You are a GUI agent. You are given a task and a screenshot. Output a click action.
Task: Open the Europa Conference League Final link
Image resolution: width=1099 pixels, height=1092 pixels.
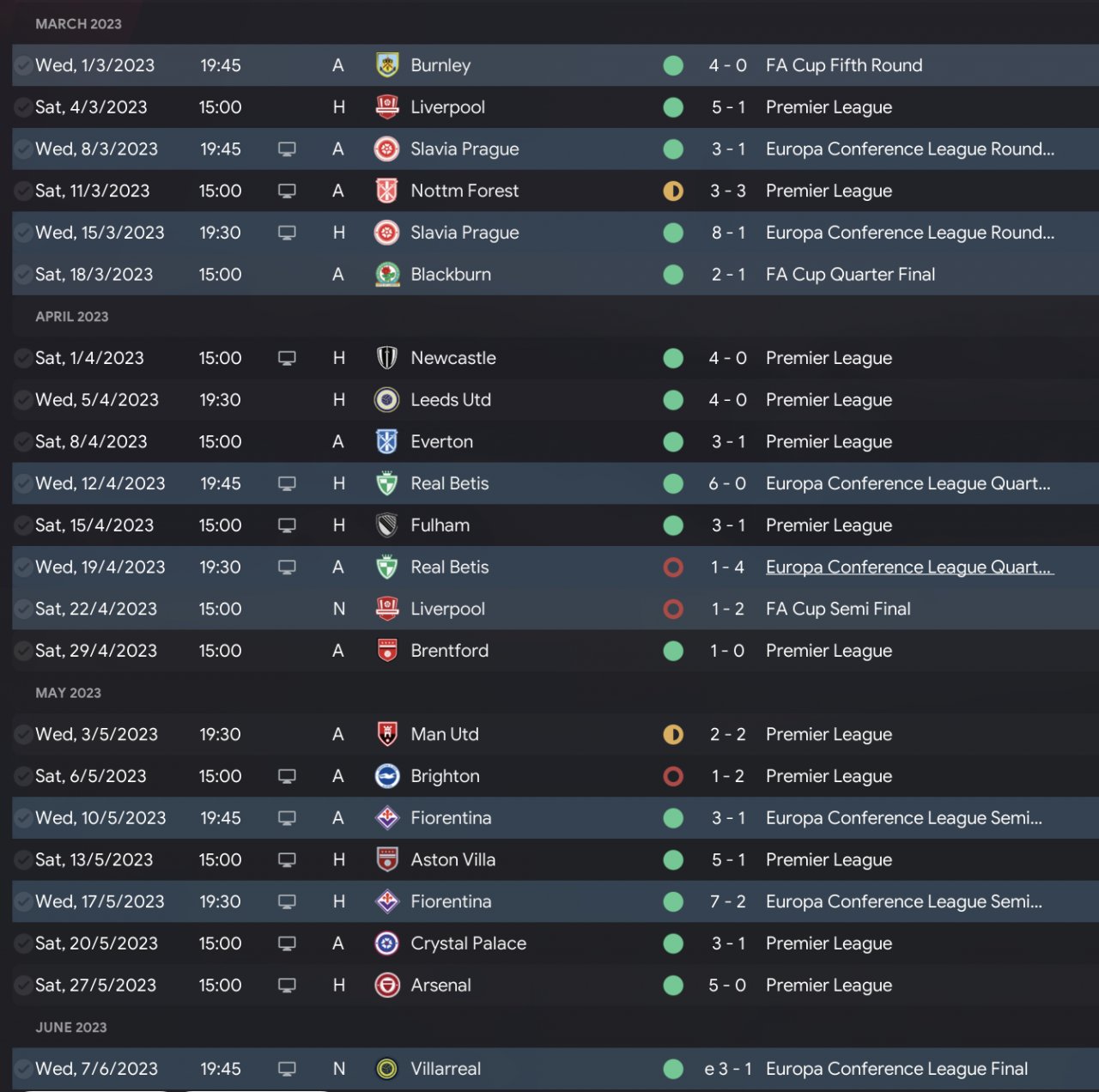pos(896,1069)
